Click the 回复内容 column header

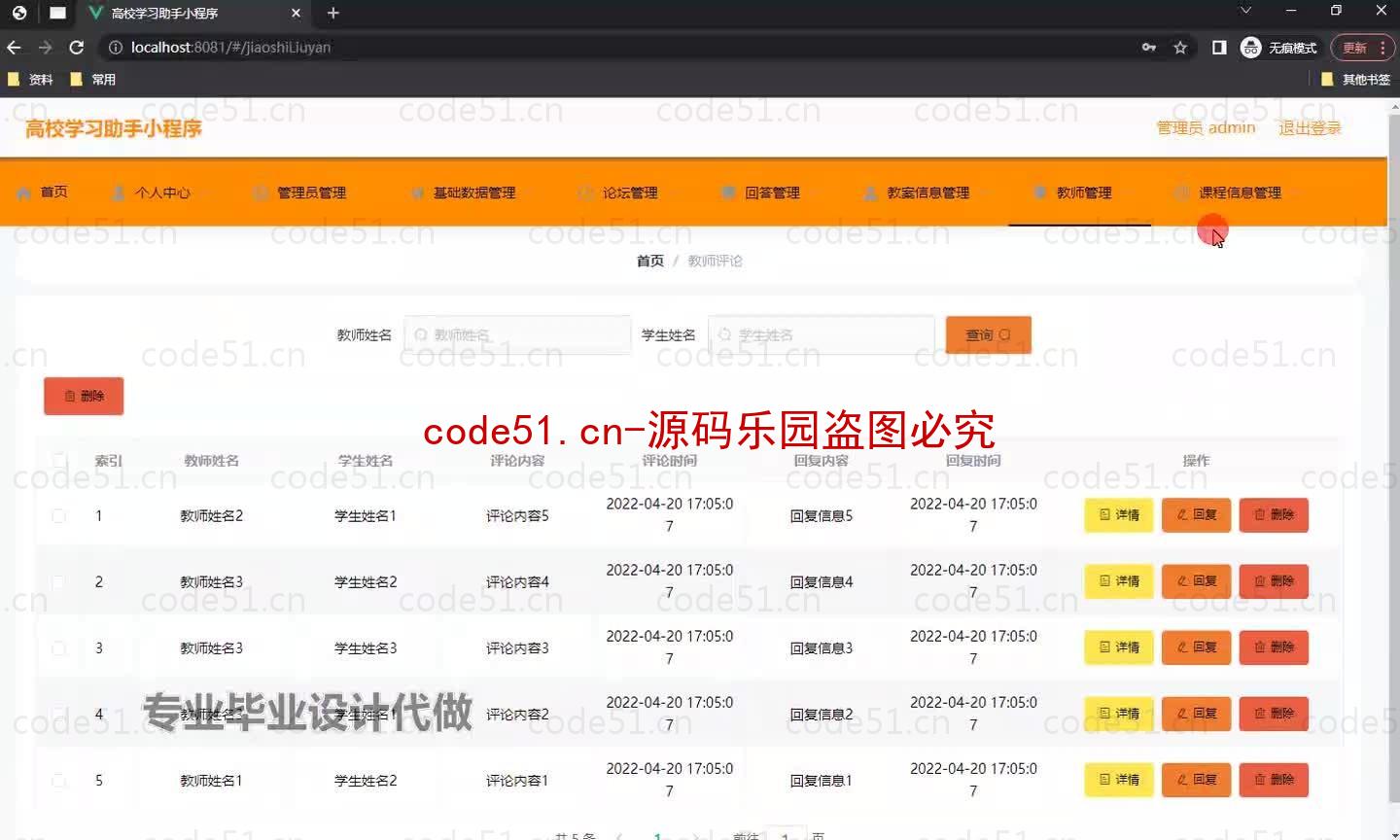point(821,461)
